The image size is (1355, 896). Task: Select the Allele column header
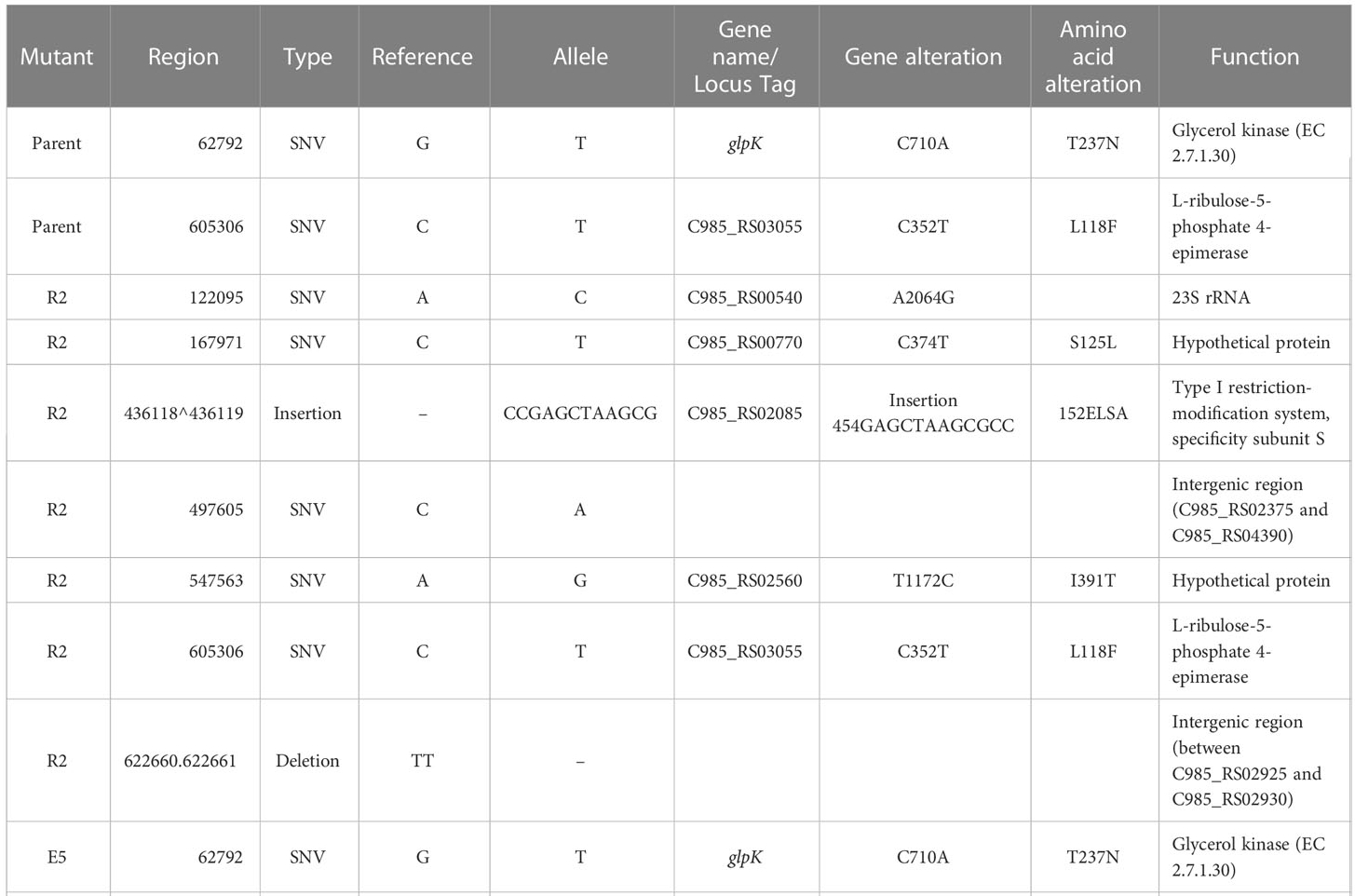point(580,57)
